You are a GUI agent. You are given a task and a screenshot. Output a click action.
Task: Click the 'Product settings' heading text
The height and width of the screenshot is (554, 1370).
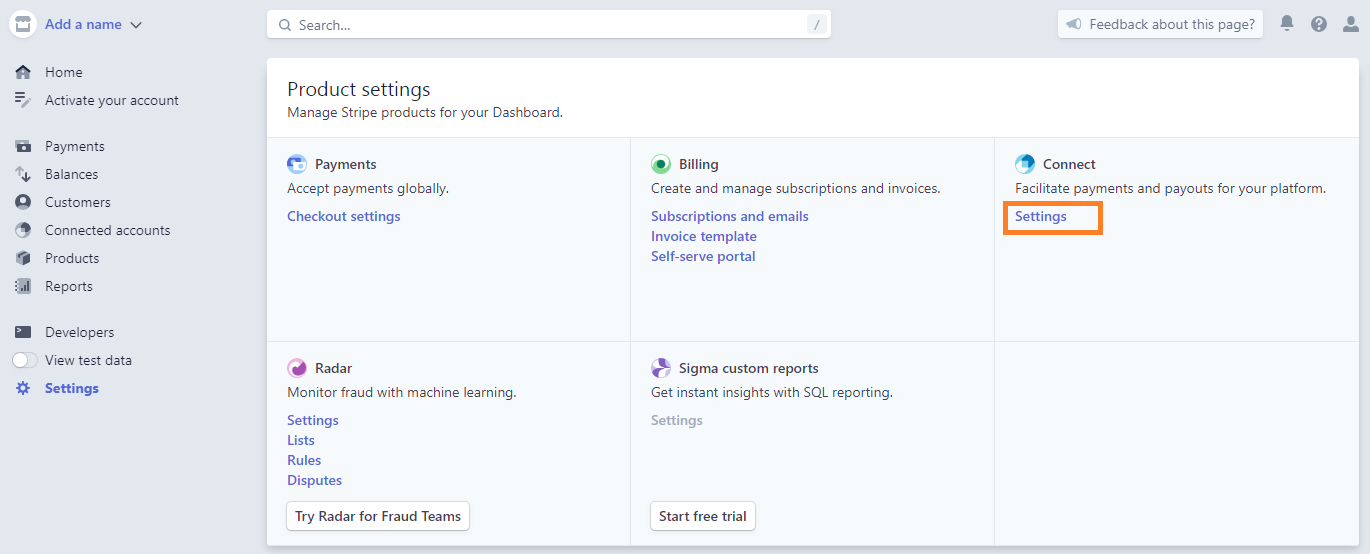359,89
